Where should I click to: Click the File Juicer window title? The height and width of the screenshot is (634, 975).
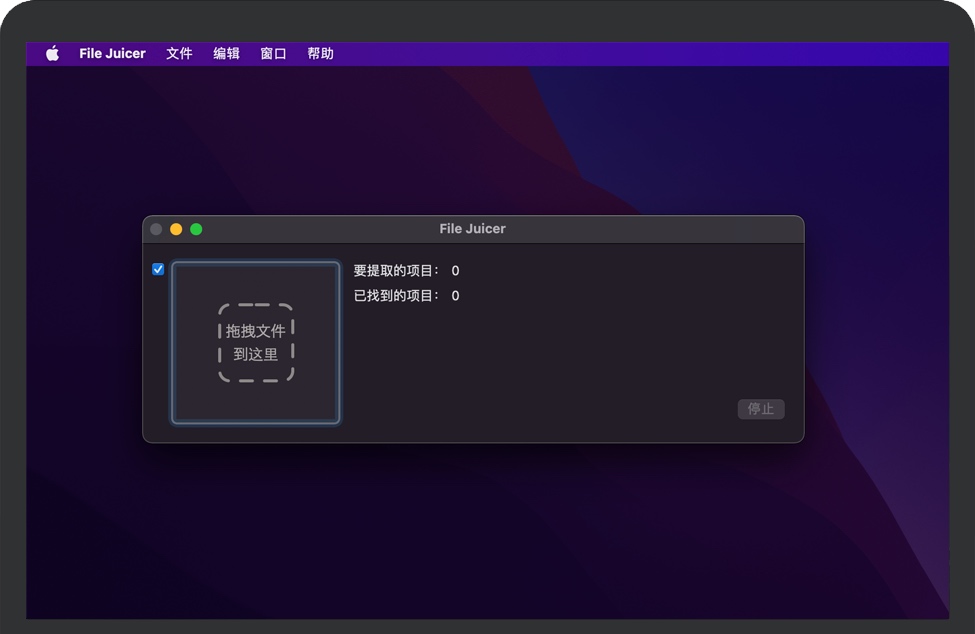(x=472, y=229)
